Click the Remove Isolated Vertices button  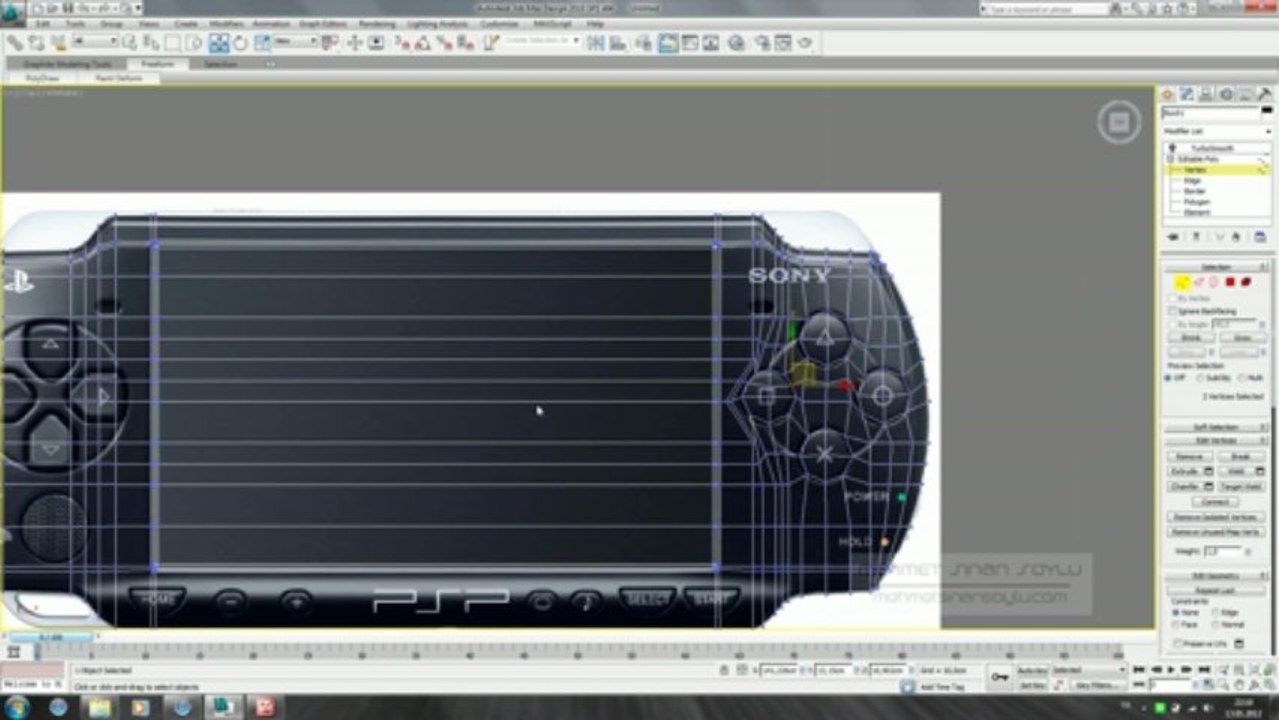1216,517
